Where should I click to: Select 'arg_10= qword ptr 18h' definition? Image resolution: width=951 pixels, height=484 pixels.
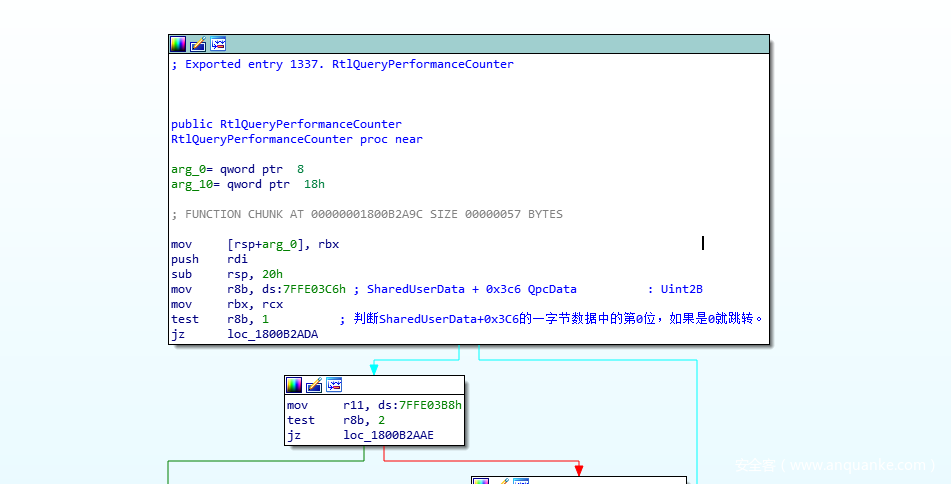coord(247,184)
